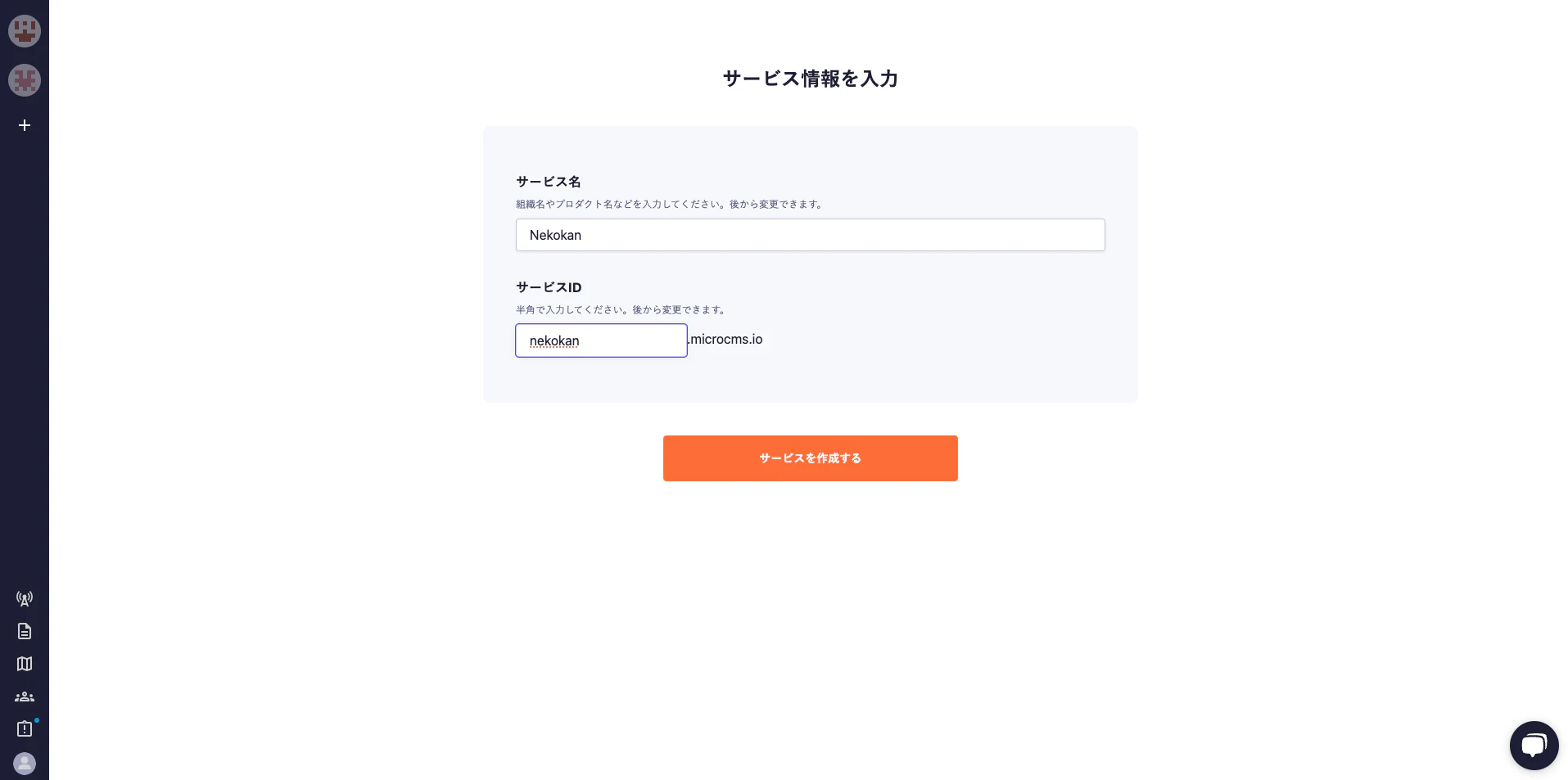Click the .microcms.io domain suffix text
Image resolution: width=1568 pixels, height=780 pixels.
click(x=725, y=339)
